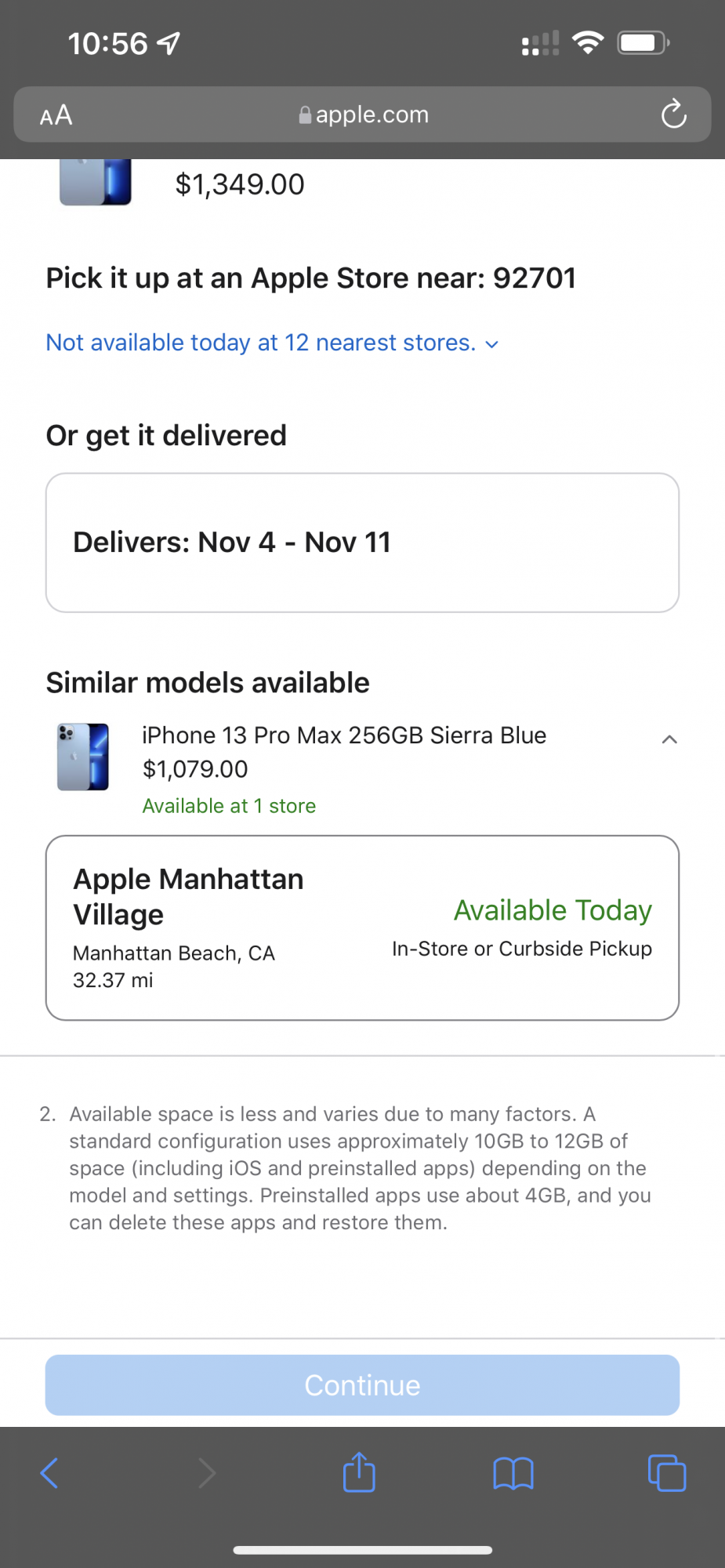This screenshot has height=1568, width=725.
Task: Tap the Sierra Blue iPhone thumbnail under Similar models
Action: (x=83, y=757)
